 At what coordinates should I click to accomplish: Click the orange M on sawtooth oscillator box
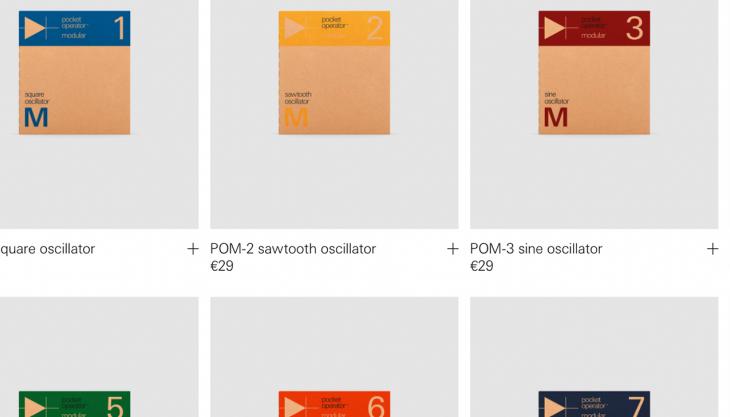[296, 117]
